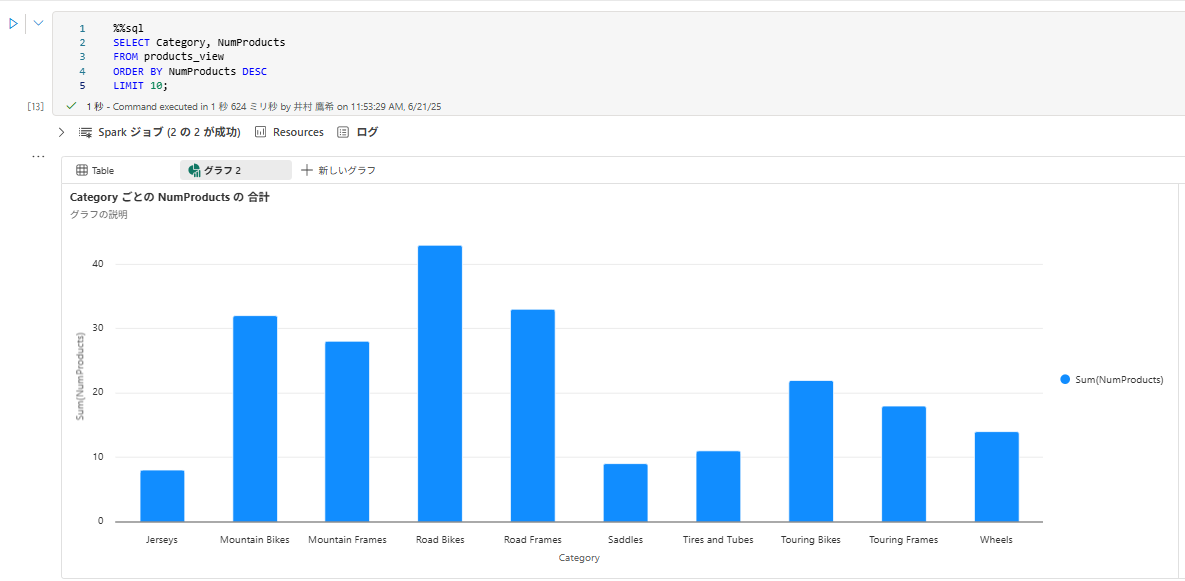Image resolution: width=1185 pixels, height=581 pixels.
Task: Click code line 2 SELECT statement
Action: pos(200,42)
